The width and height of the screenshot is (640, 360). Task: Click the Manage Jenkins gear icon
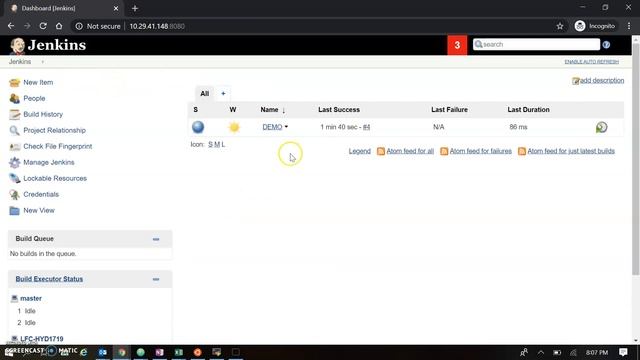(14, 162)
